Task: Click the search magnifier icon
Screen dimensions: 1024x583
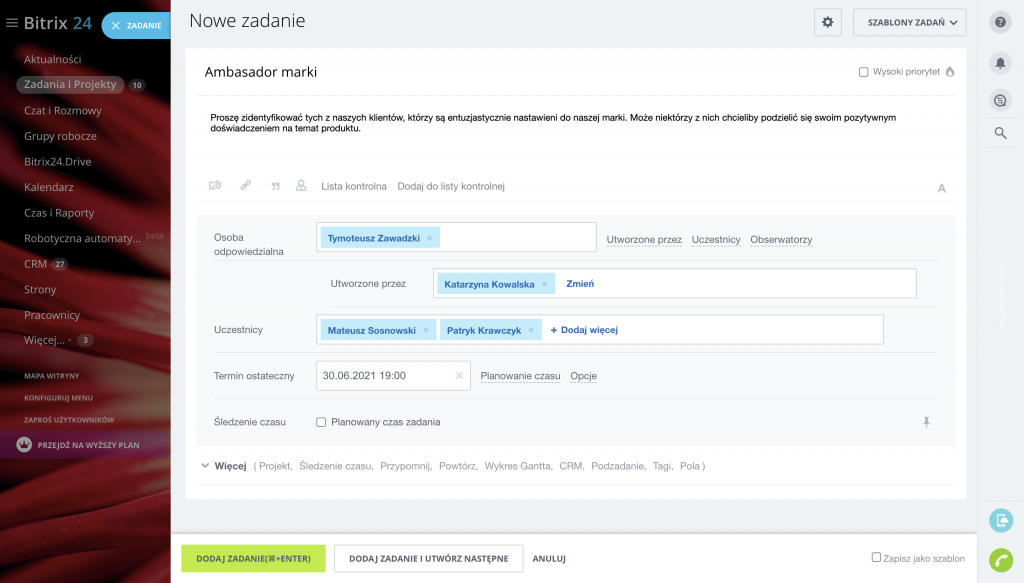Action: pyautogui.click(x=999, y=133)
